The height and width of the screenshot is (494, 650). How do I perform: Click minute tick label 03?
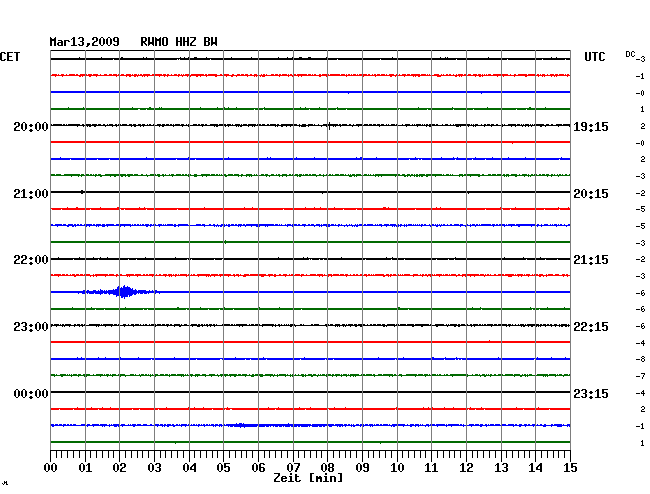point(154,468)
